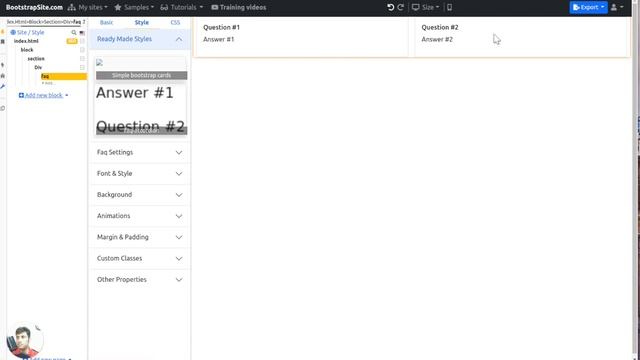Click the Add new block link
Viewport: 640px width, 360px height.
point(44,95)
